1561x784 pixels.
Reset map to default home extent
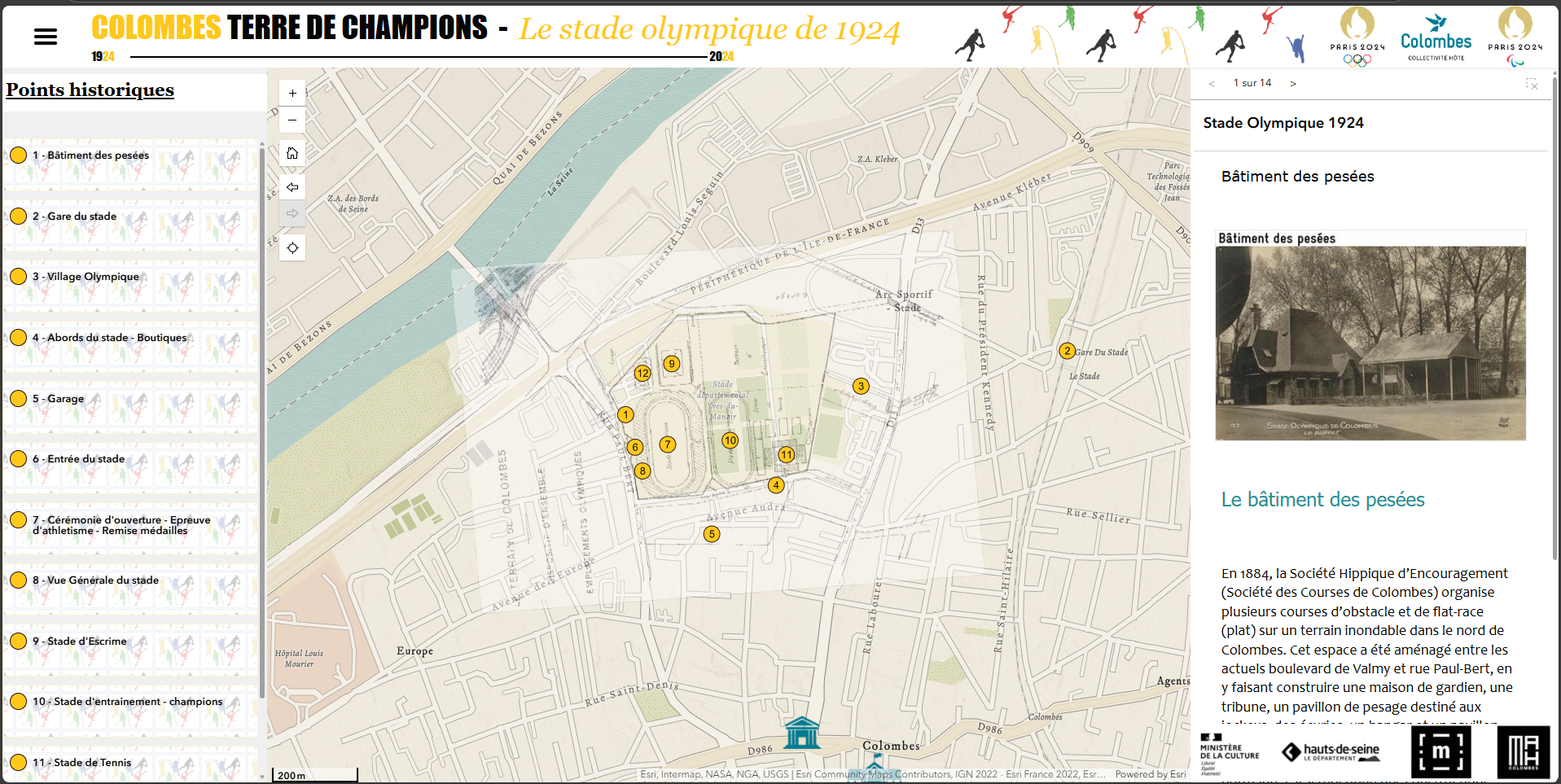point(292,153)
